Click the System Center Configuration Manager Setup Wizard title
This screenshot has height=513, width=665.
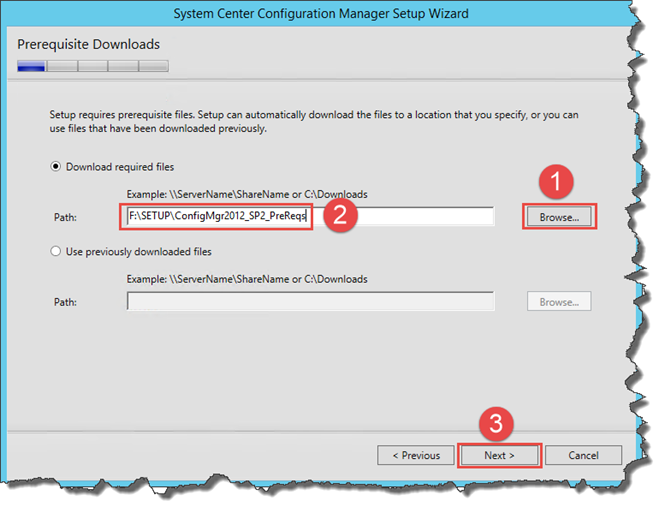pos(321,14)
